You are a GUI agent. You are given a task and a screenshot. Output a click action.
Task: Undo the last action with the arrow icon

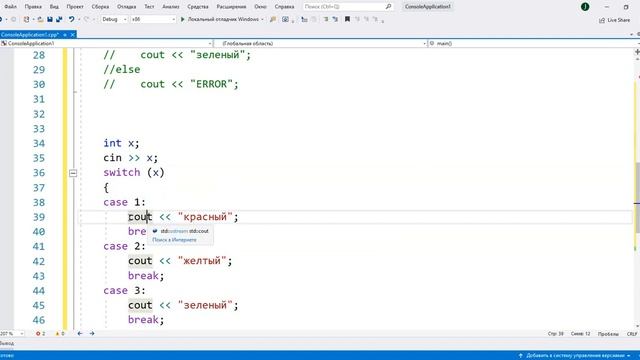[x=71, y=19]
